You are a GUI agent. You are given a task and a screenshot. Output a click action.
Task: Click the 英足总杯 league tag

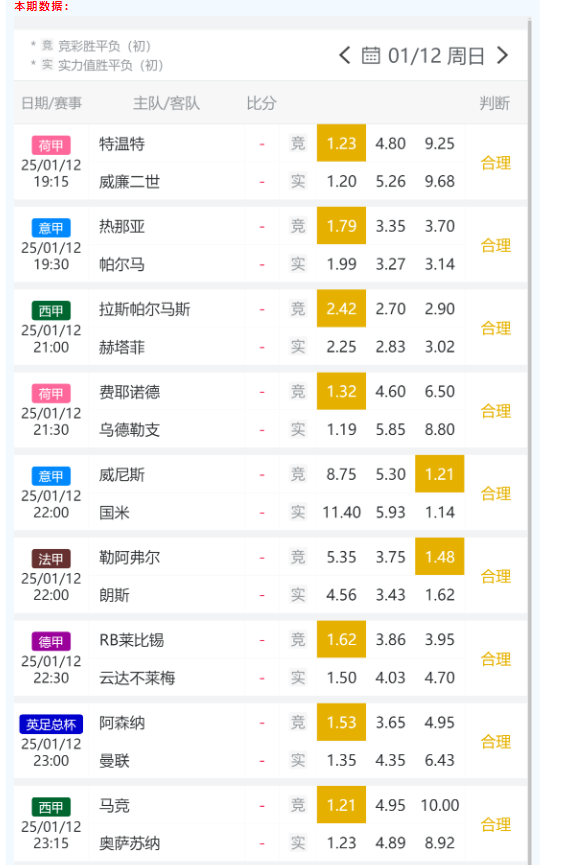(51, 724)
